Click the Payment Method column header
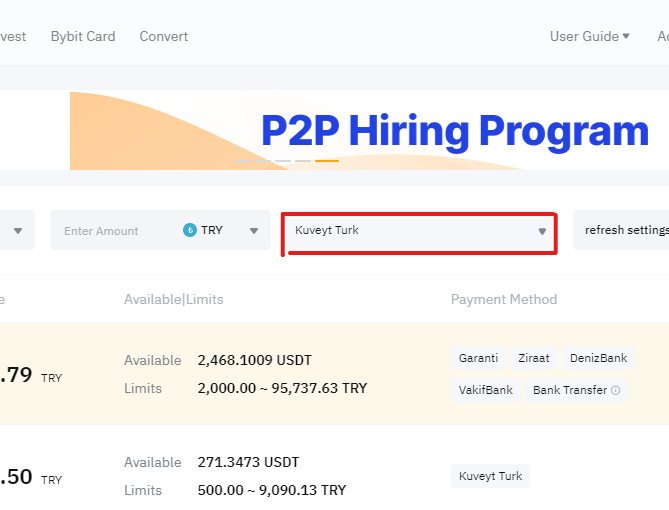669x510 pixels. tap(504, 299)
